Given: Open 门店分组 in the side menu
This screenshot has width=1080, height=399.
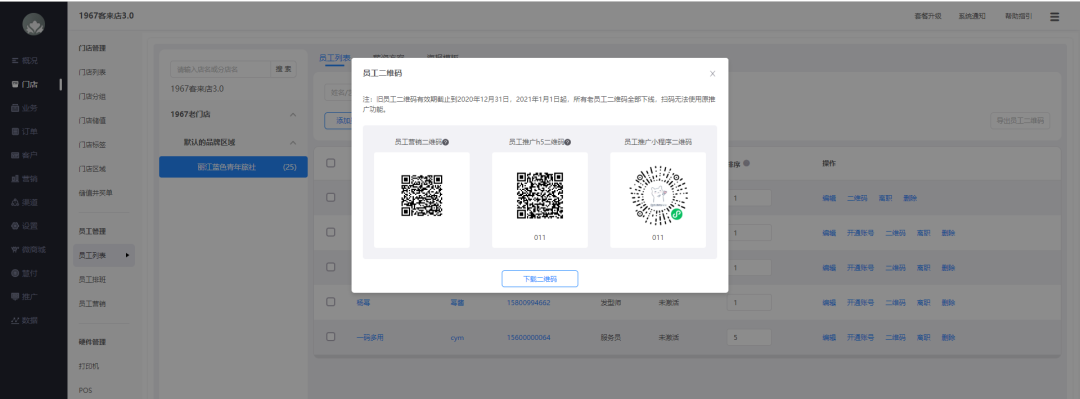Looking at the screenshot, I should click(x=92, y=96).
